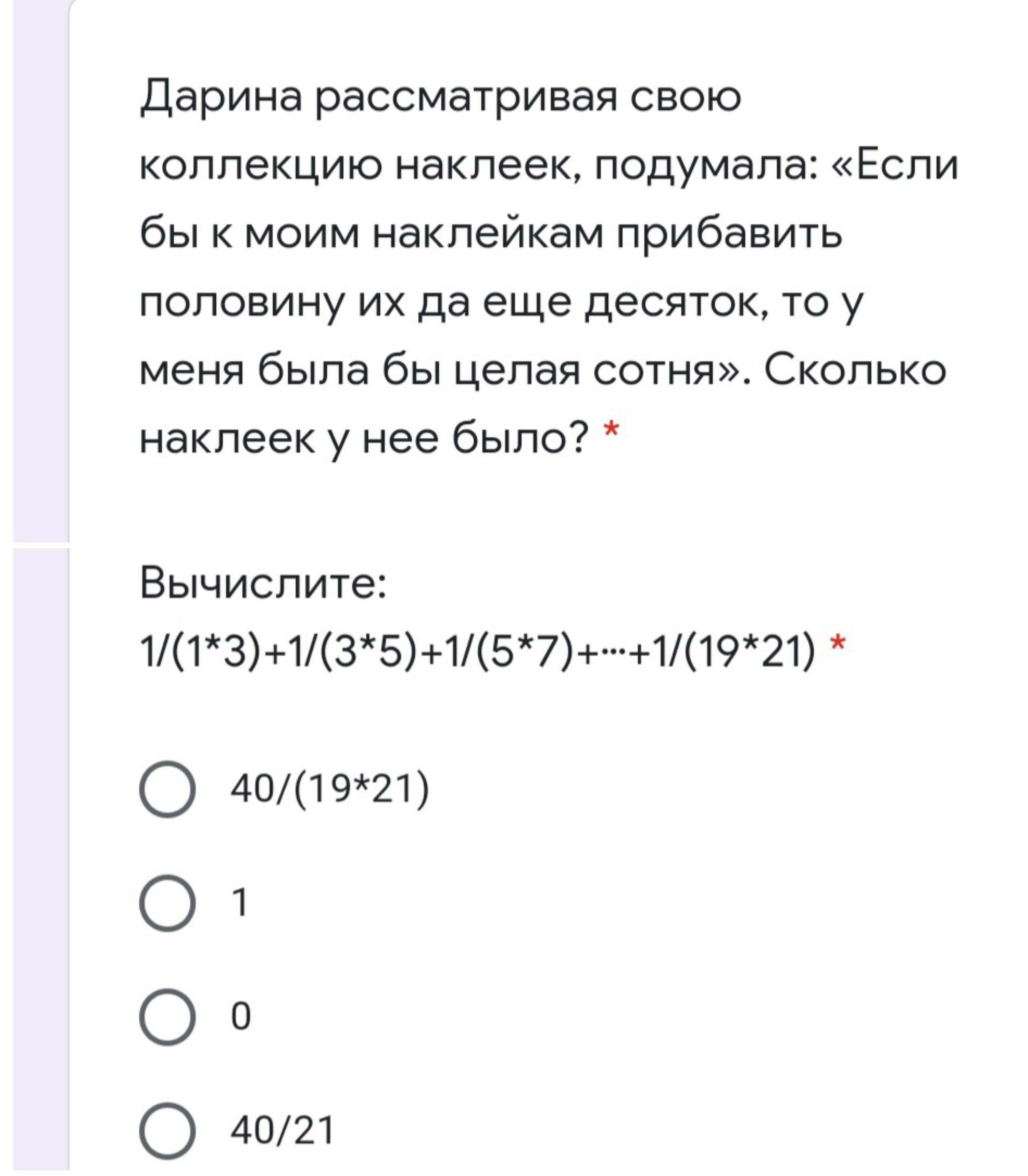1028x1176 pixels.
Task: Click the "0" answer option label
Action: click(241, 1016)
